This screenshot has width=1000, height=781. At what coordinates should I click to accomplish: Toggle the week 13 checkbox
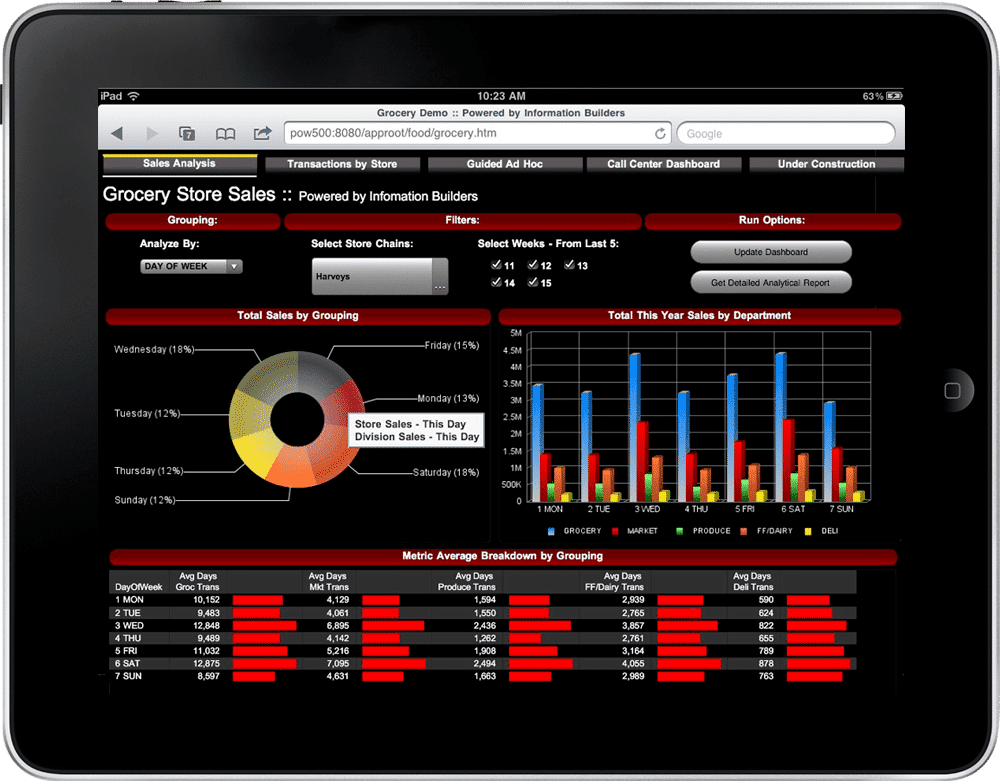[569, 266]
